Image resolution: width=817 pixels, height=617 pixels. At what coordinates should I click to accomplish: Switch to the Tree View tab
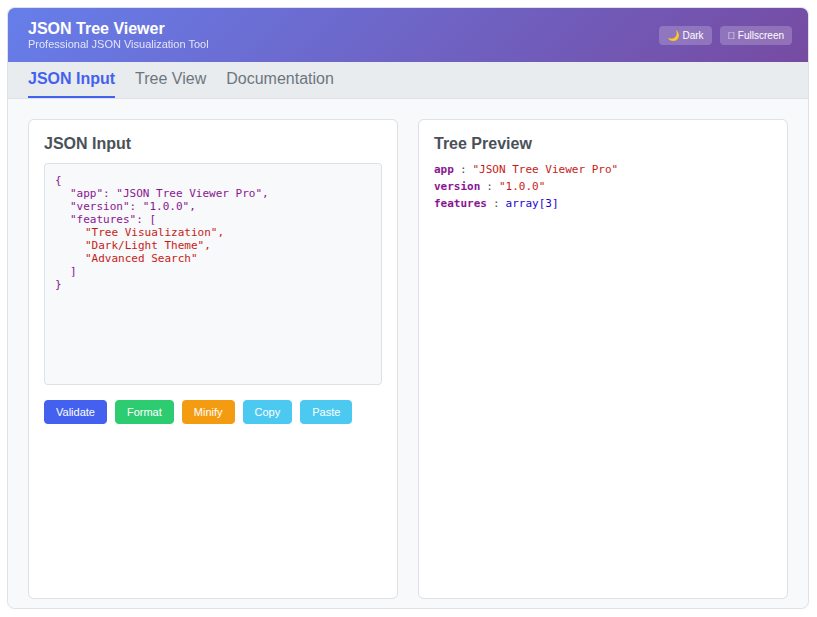(171, 79)
